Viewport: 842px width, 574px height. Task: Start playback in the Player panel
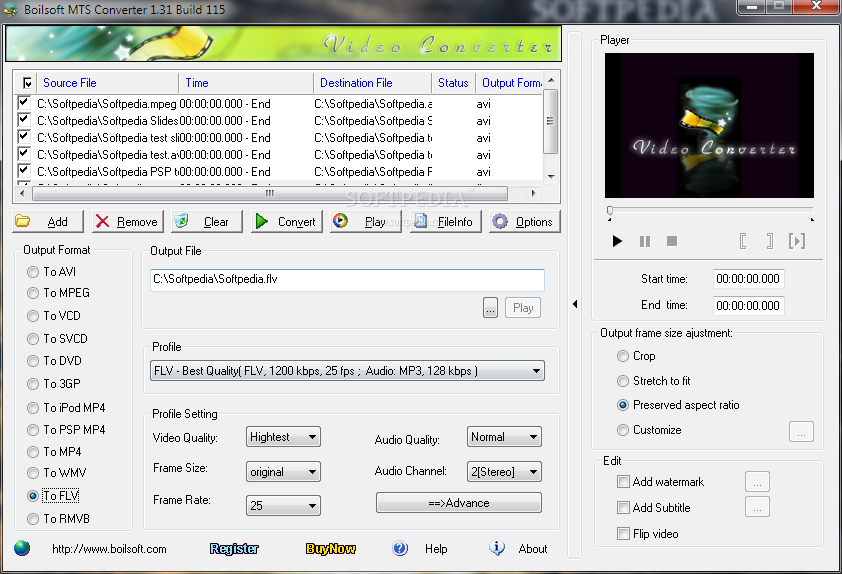[618, 242]
